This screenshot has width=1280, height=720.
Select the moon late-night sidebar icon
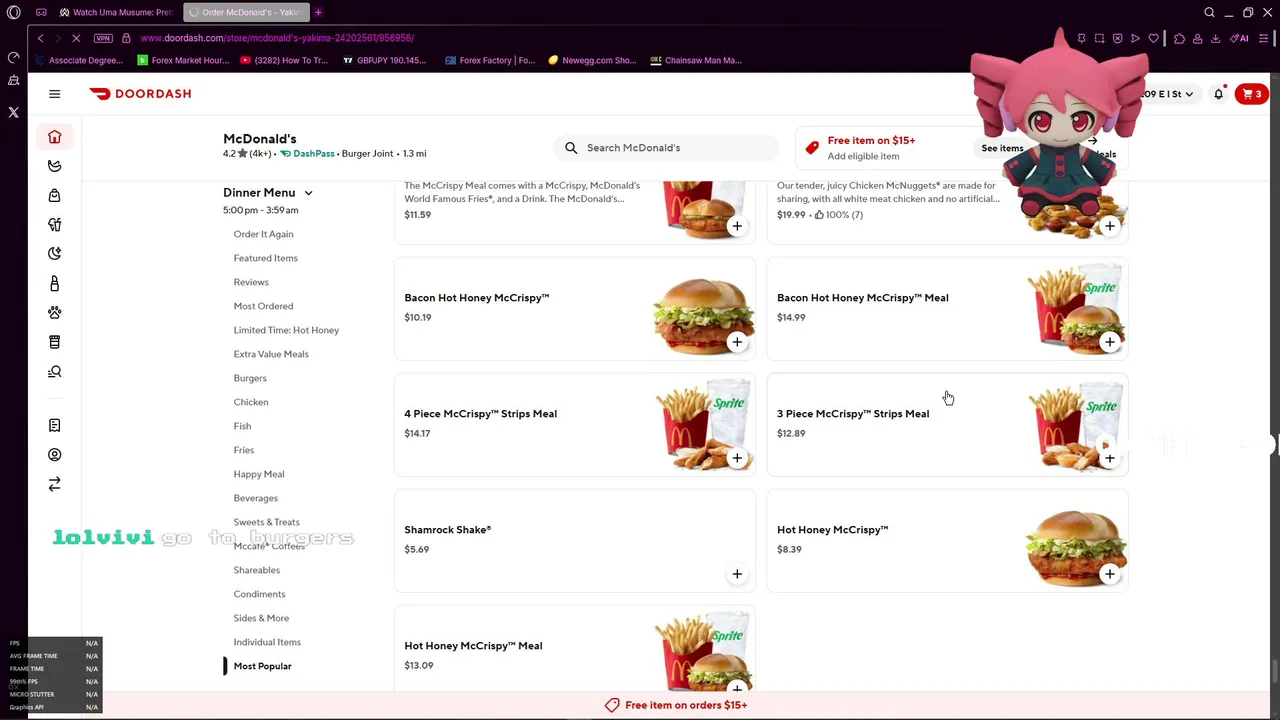point(55,254)
